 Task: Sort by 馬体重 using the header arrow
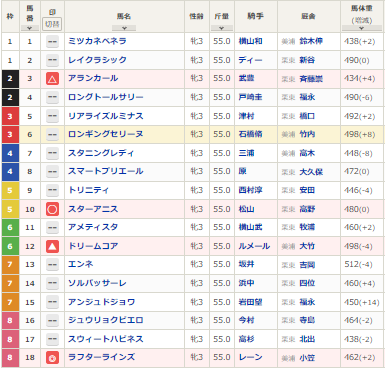pyautogui.click(x=362, y=28)
